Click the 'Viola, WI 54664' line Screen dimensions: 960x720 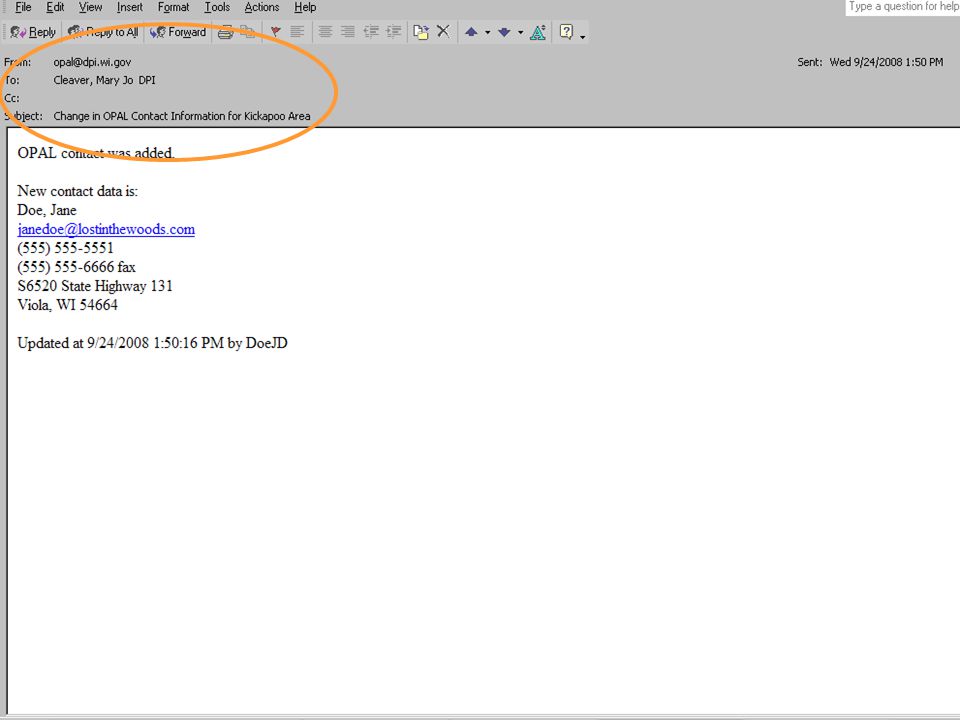[67, 305]
